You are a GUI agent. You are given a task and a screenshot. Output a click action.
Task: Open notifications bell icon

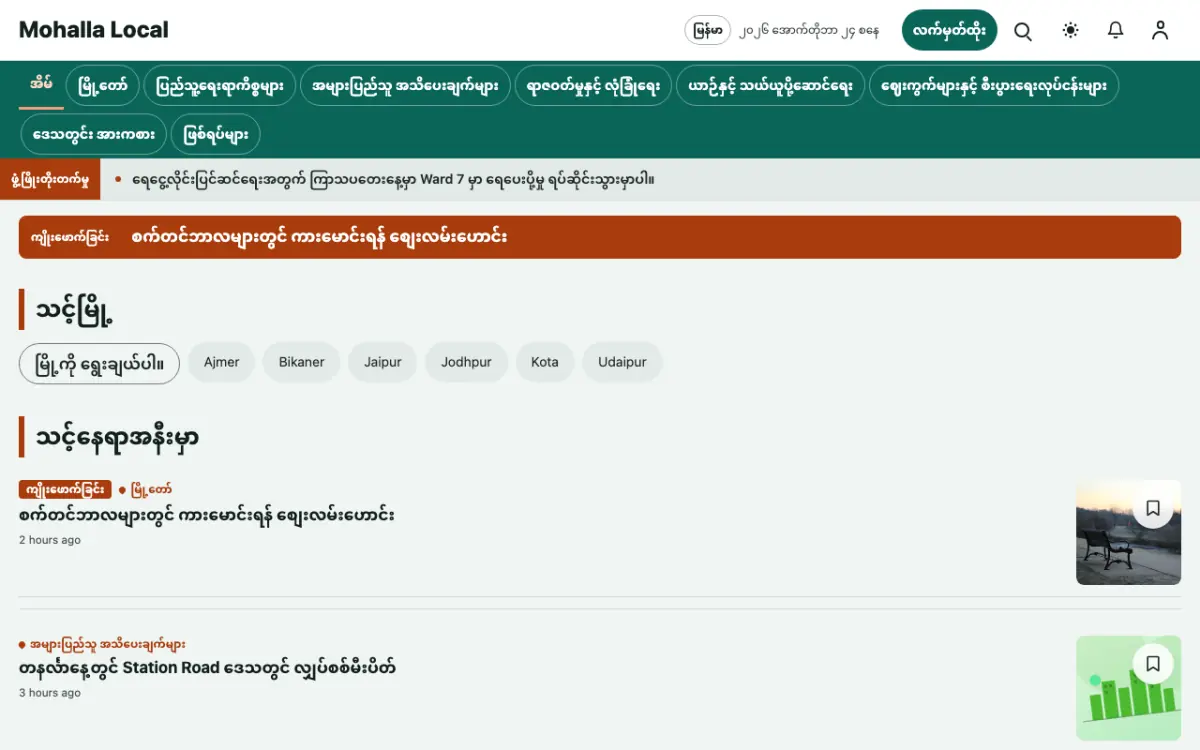pyautogui.click(x=1116, y=30)
